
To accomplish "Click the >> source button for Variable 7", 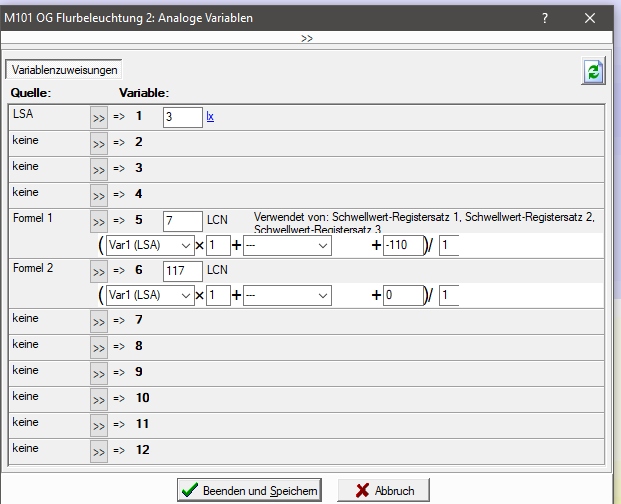I will (99, 321).
